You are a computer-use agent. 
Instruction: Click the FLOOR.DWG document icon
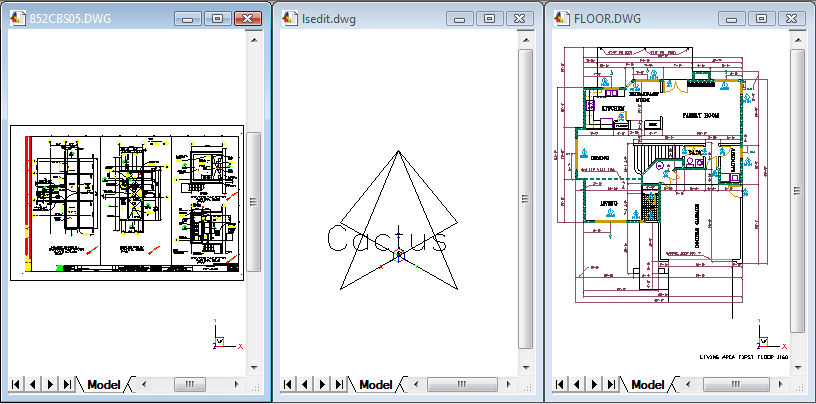pos(561,18)
